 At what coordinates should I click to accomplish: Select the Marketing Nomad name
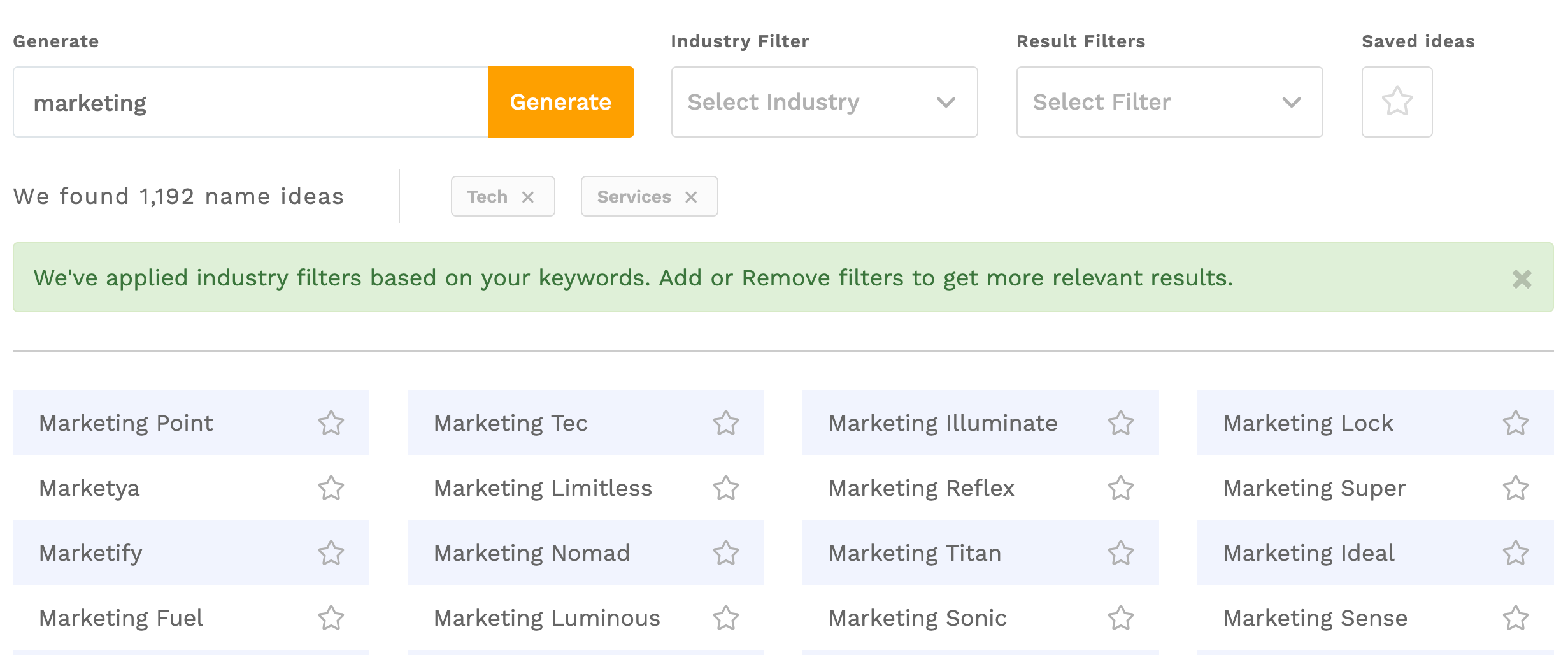(532, 553)
